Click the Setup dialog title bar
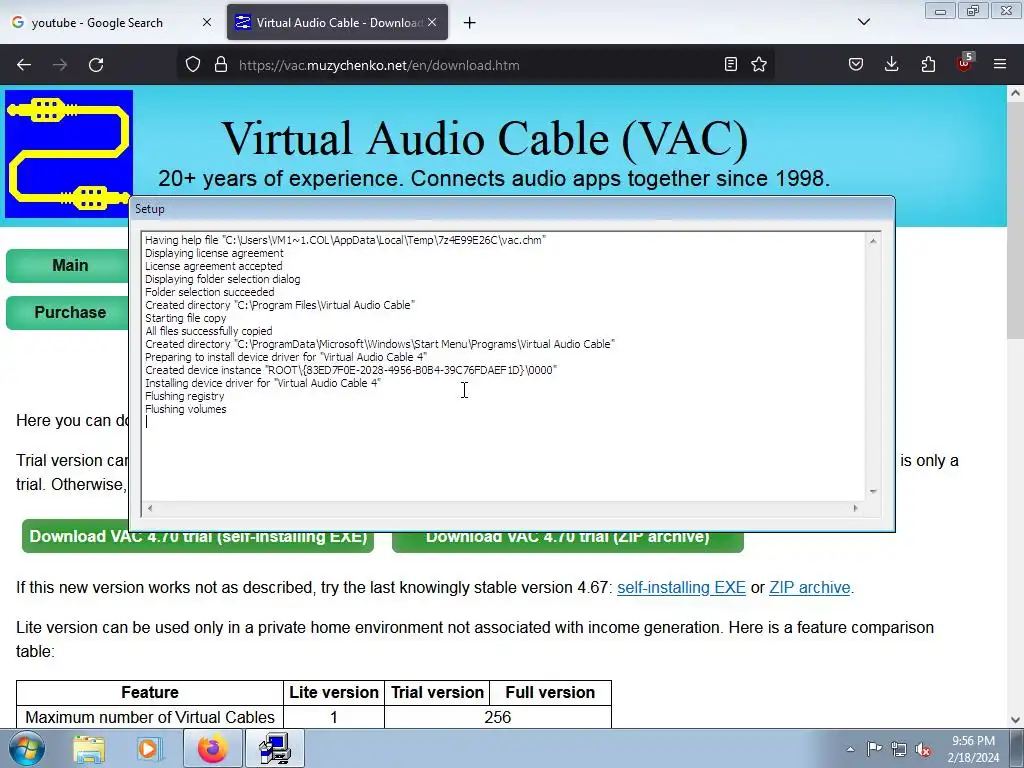1024x768 pixels. click(512, 209)
